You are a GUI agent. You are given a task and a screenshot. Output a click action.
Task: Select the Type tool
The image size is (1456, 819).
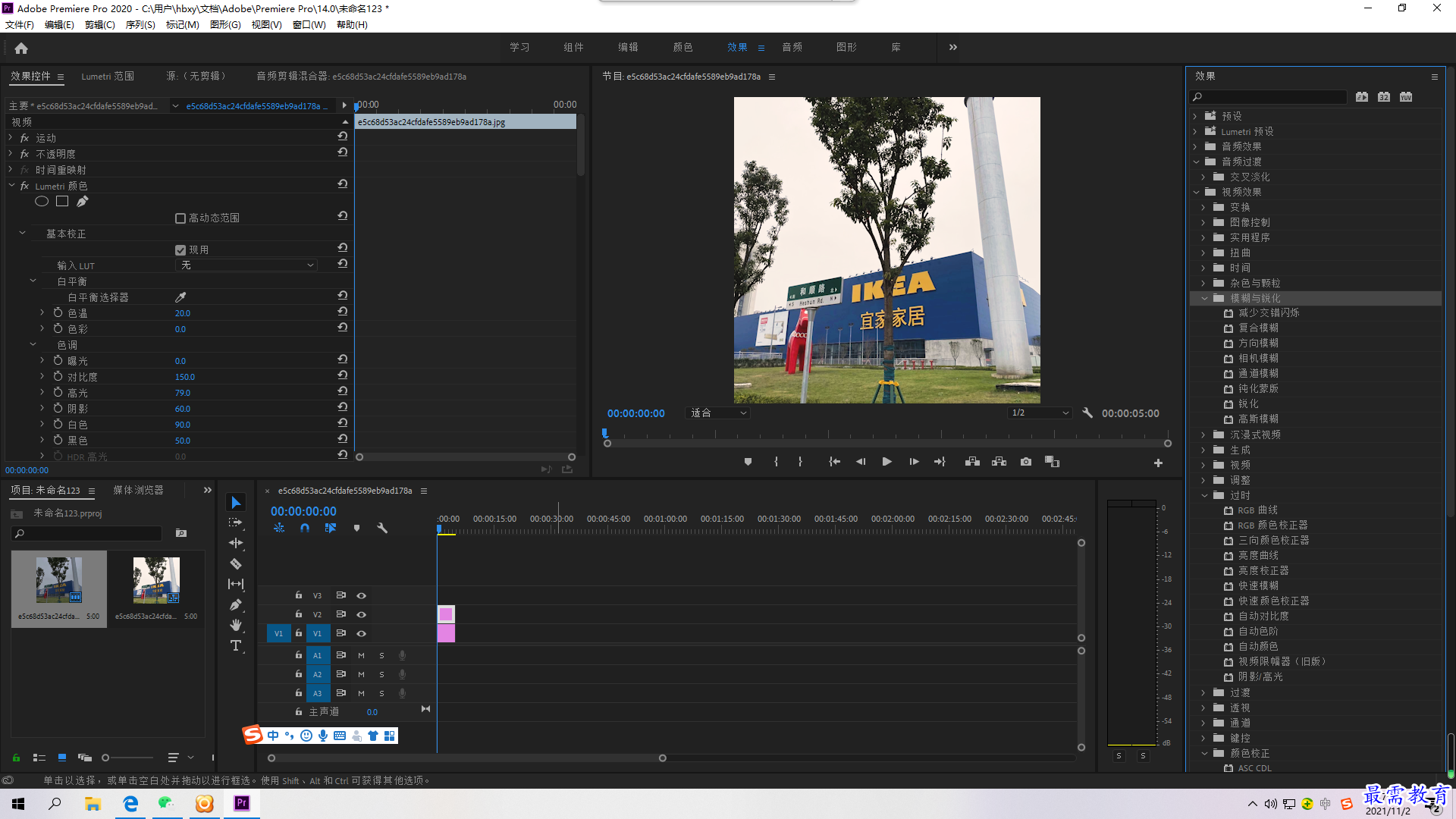[x=236, y=645]
